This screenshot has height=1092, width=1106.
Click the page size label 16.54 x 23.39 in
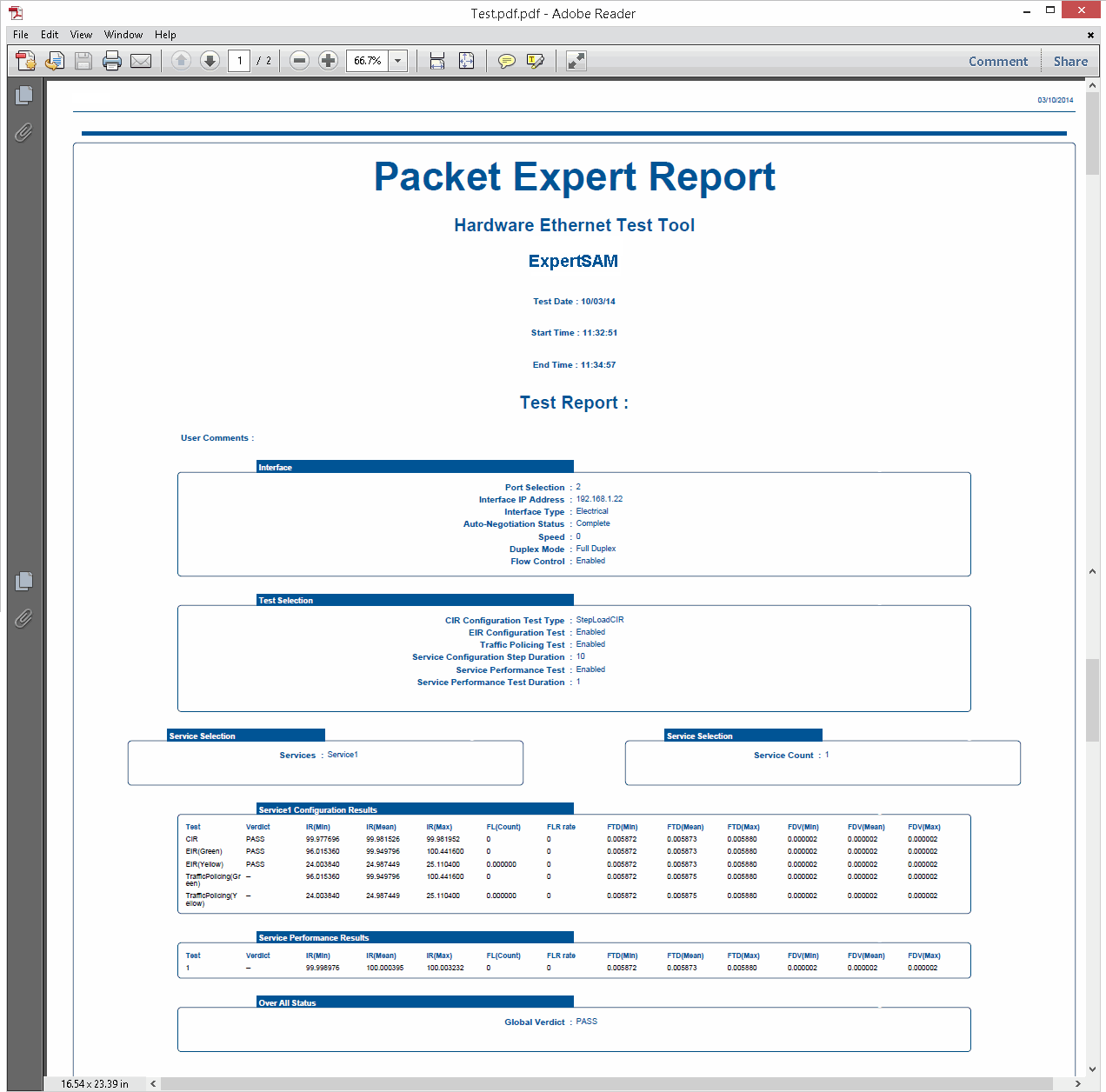95,1084
